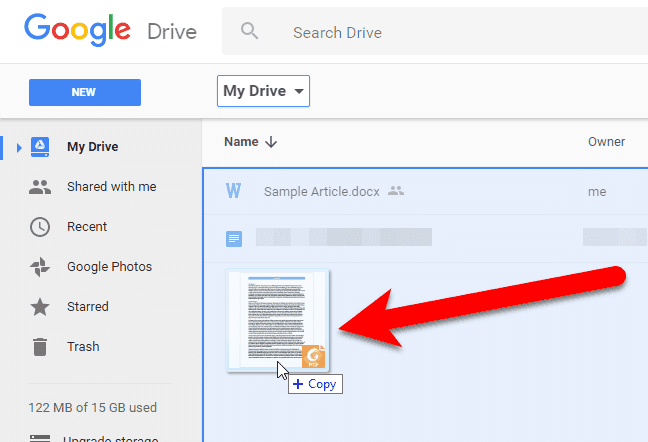Expand the My Drive tree arrow

(19, 147)
